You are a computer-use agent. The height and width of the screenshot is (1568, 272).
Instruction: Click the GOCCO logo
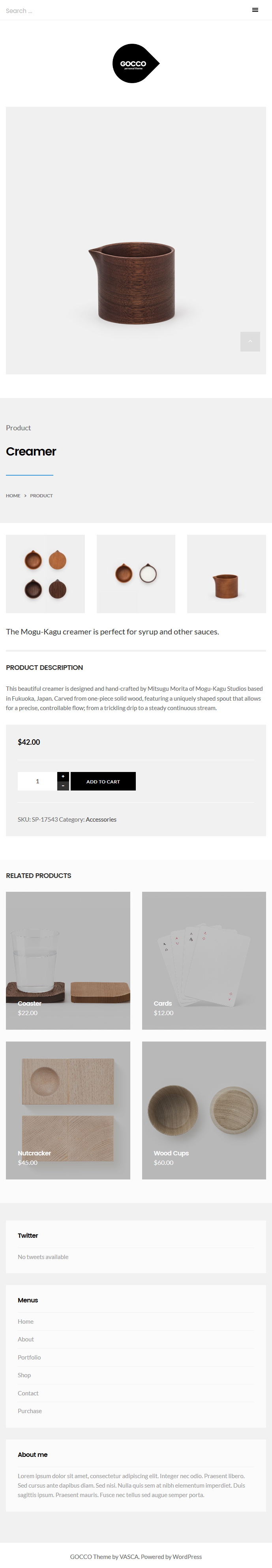(136, 63)
